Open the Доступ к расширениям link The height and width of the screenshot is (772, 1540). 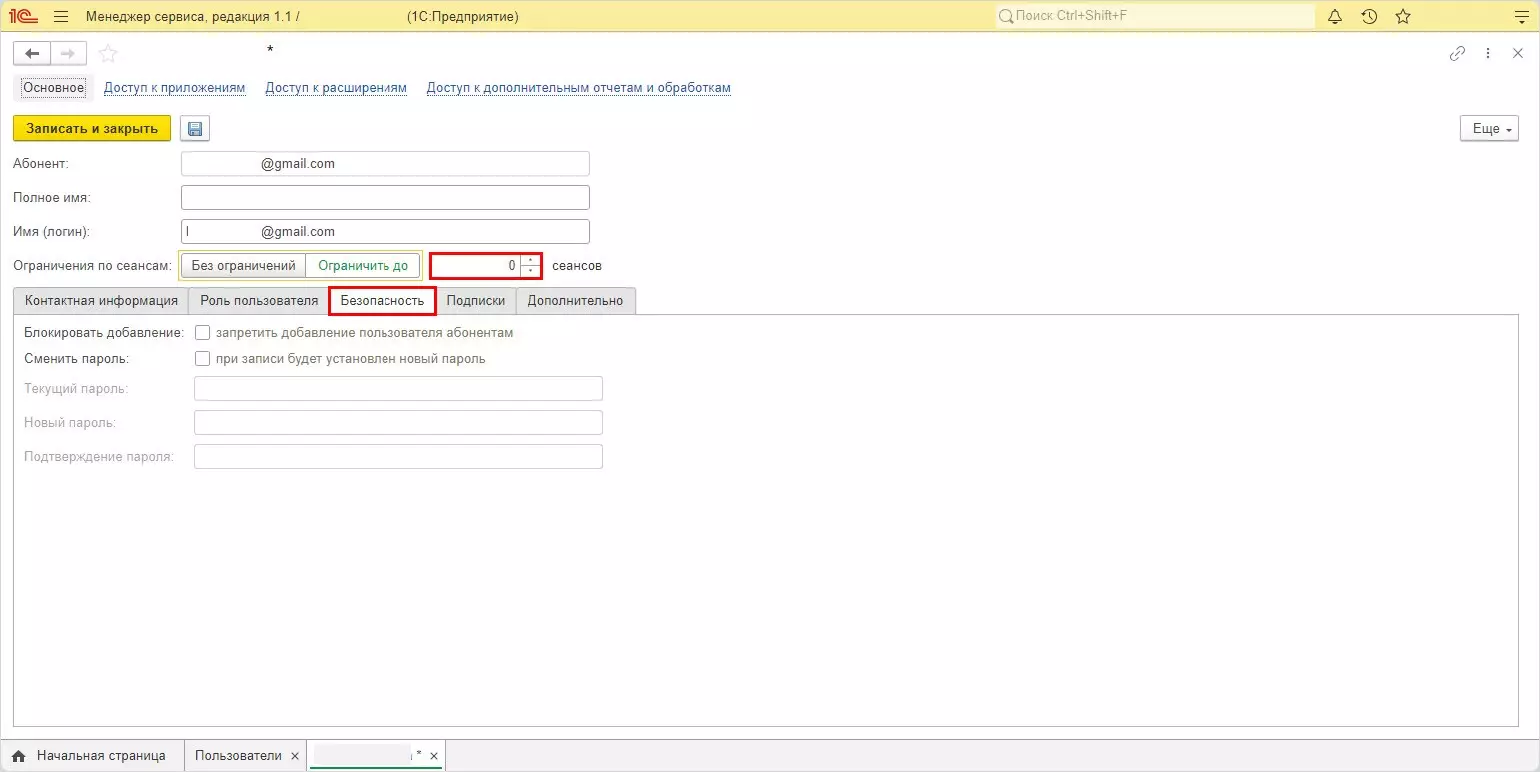[336, 88]
